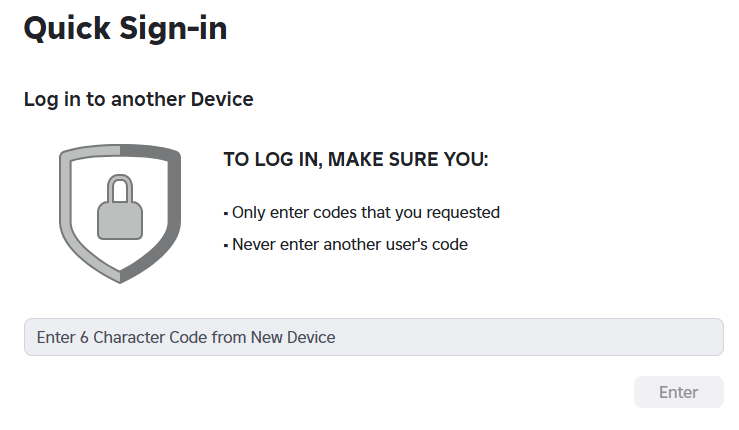Click the "Enter 6 Character Code" placeholder text
The width and height of the screenshot is (739, 430).
(186, 337)
